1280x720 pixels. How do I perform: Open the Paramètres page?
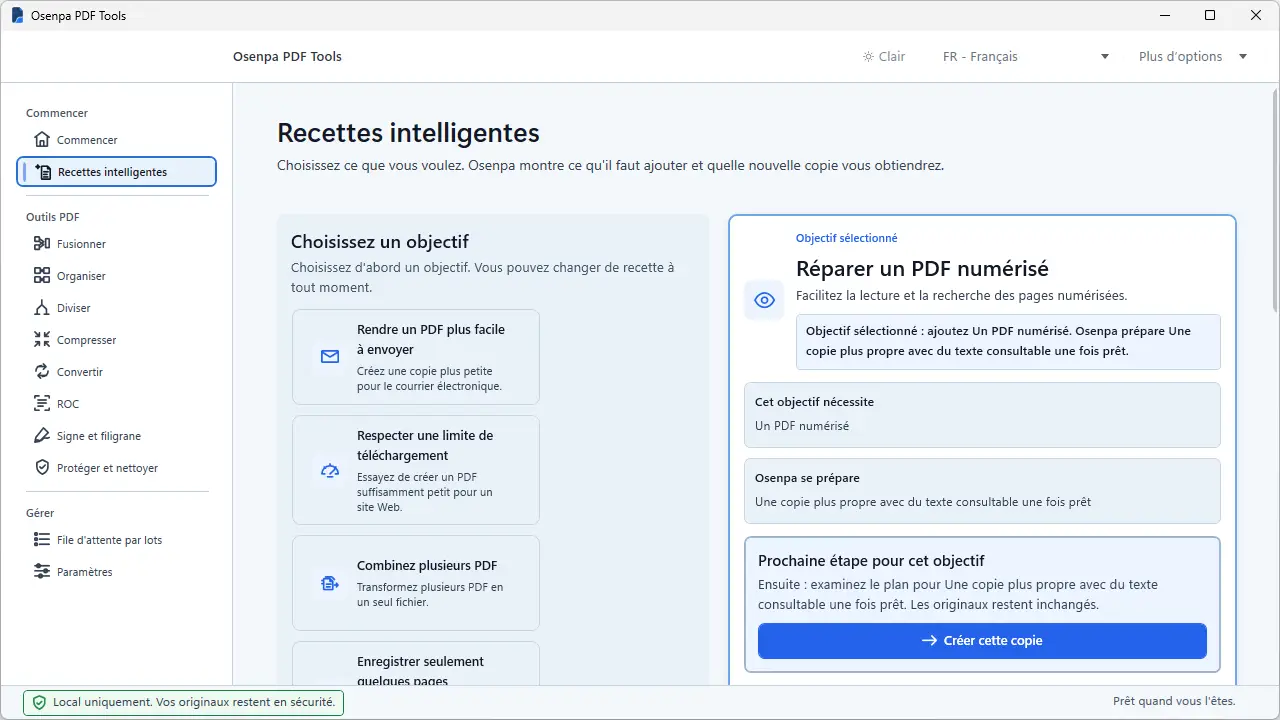[117, 572]
